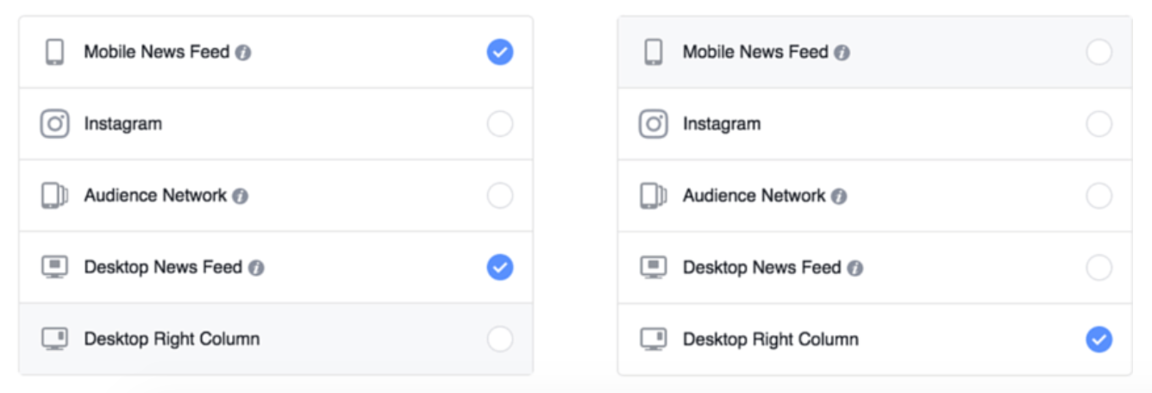Enable Instagram placement in the left panel

pyautogui.click(x=500, y=124)
